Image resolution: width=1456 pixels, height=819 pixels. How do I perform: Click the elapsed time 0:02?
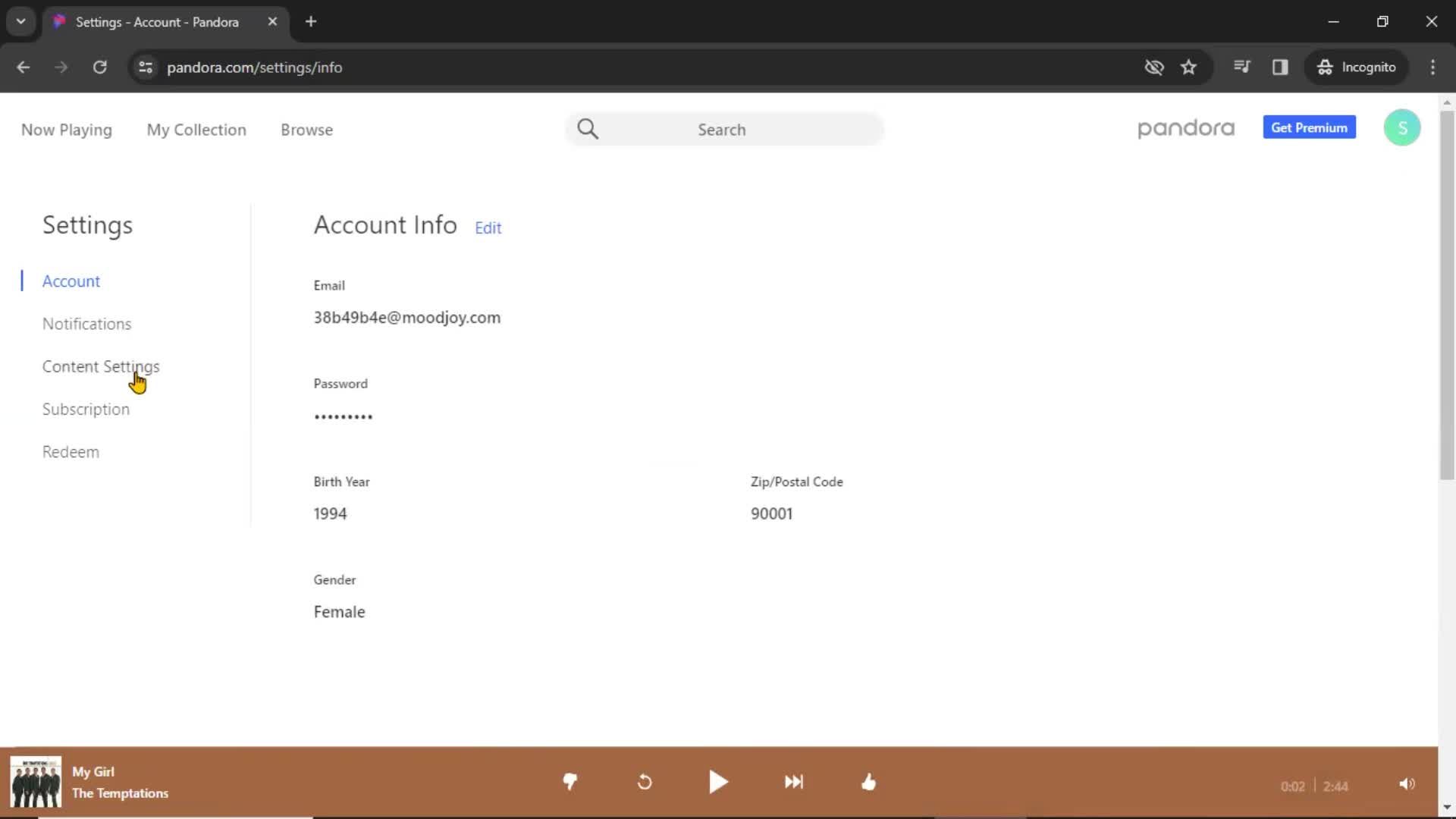coord(1292,787)
